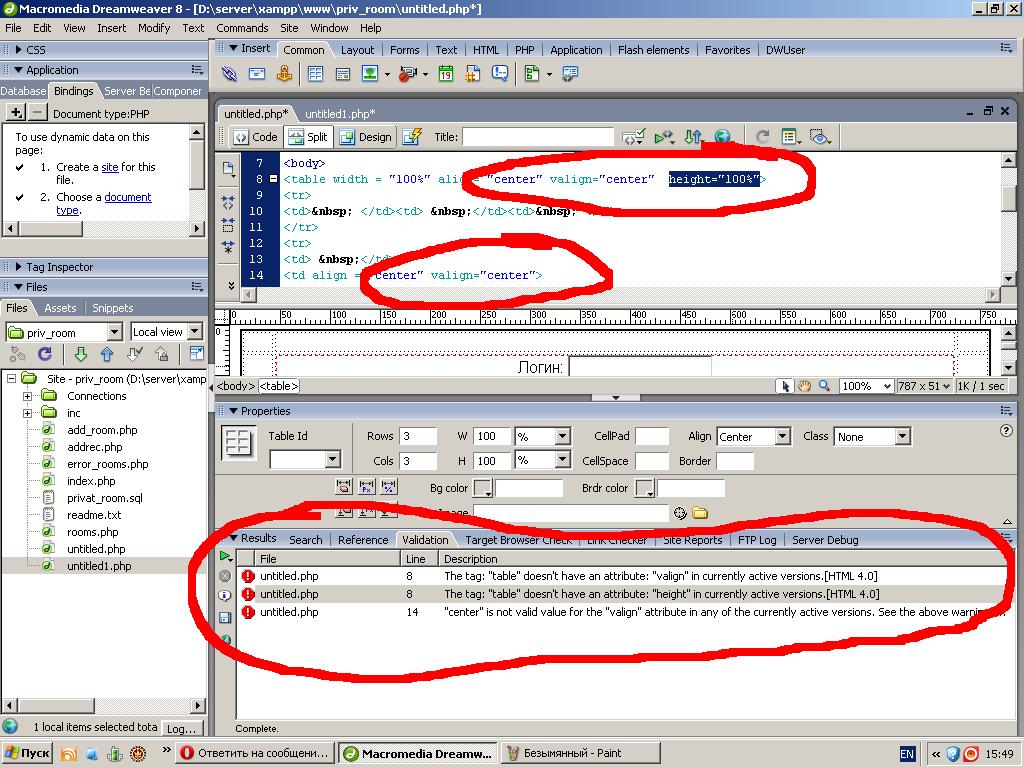Screen dimensions: 1024x768
Task: Click Пуск Start button on taskbar
Action: point(26,754)
